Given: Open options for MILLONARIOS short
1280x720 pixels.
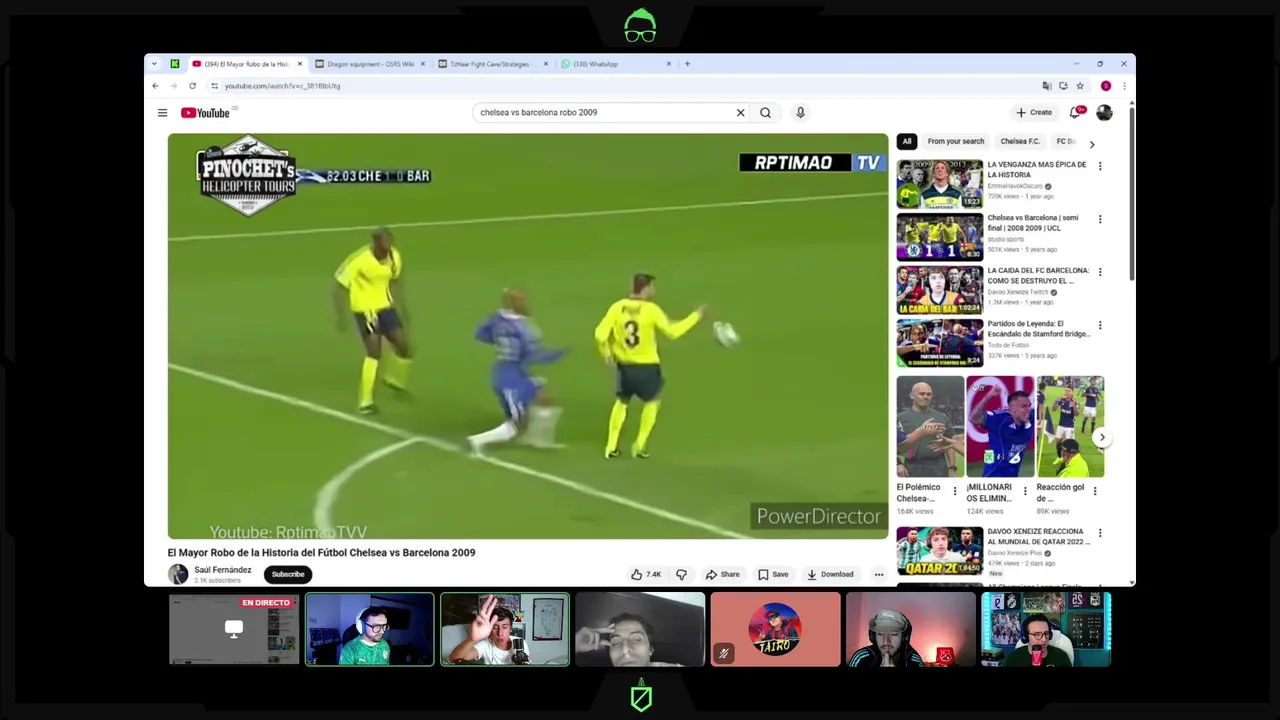Looking at the screenshot, I should pos(1024,491).
